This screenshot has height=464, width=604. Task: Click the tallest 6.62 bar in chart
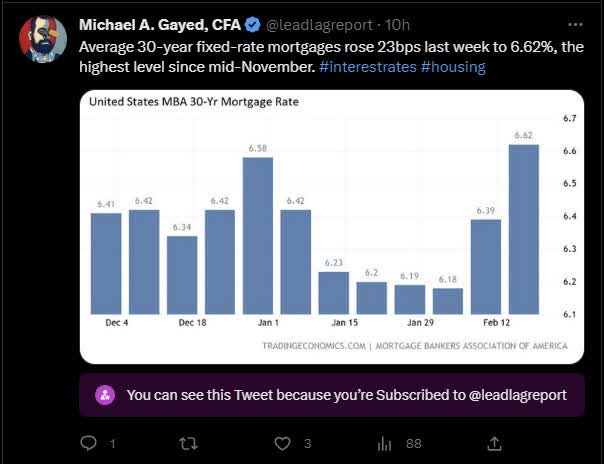point(524,229)
